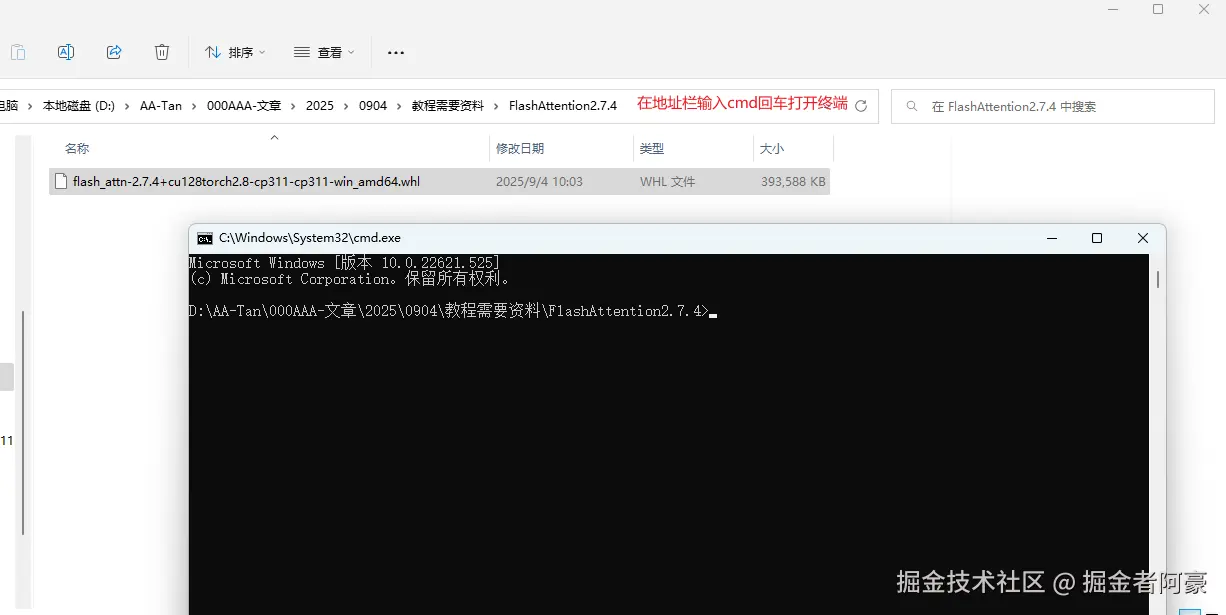The height and width of the screenshot is (615, 1226).
Task: Open the 查看 view dropdown
Action: tap(323, 52)
